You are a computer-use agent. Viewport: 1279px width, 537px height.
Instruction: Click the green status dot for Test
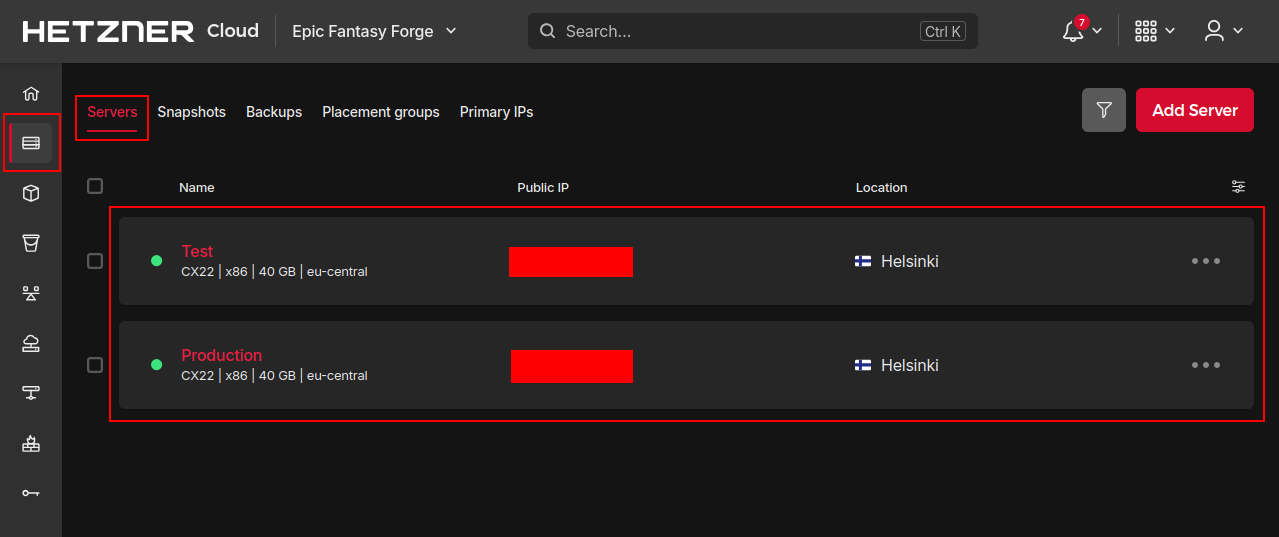pyautogui.click(x=156, y=261)
